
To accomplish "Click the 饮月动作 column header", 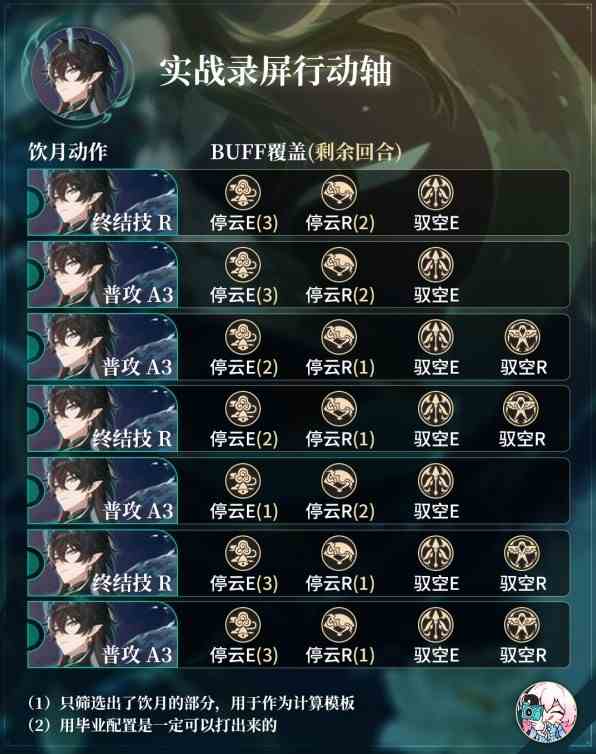I will pos(68,152).
